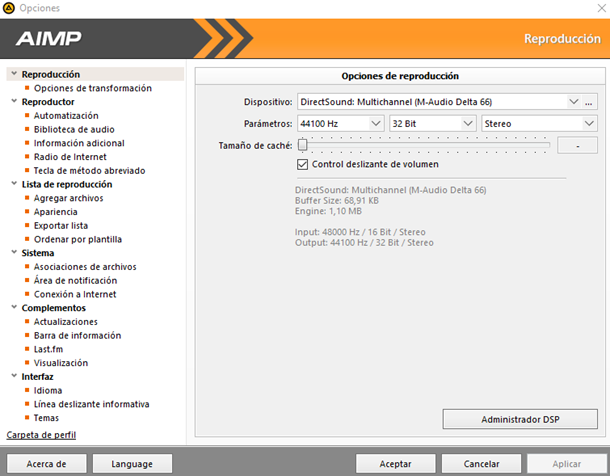Select Visualización

(61, 363)
